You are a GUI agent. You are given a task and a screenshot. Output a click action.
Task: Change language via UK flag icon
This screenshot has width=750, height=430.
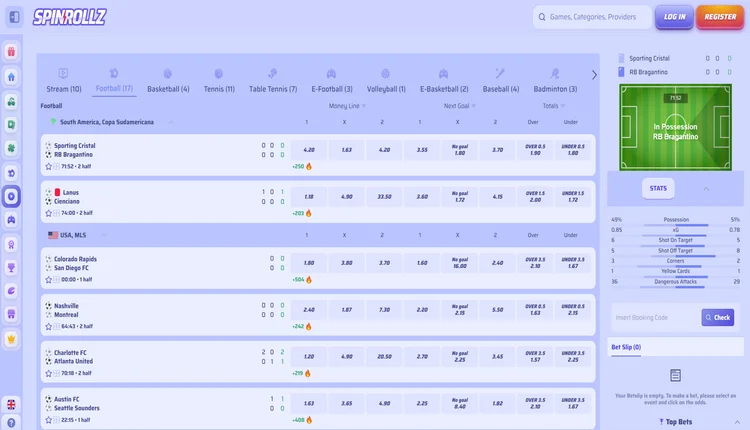tap(11, 405)
